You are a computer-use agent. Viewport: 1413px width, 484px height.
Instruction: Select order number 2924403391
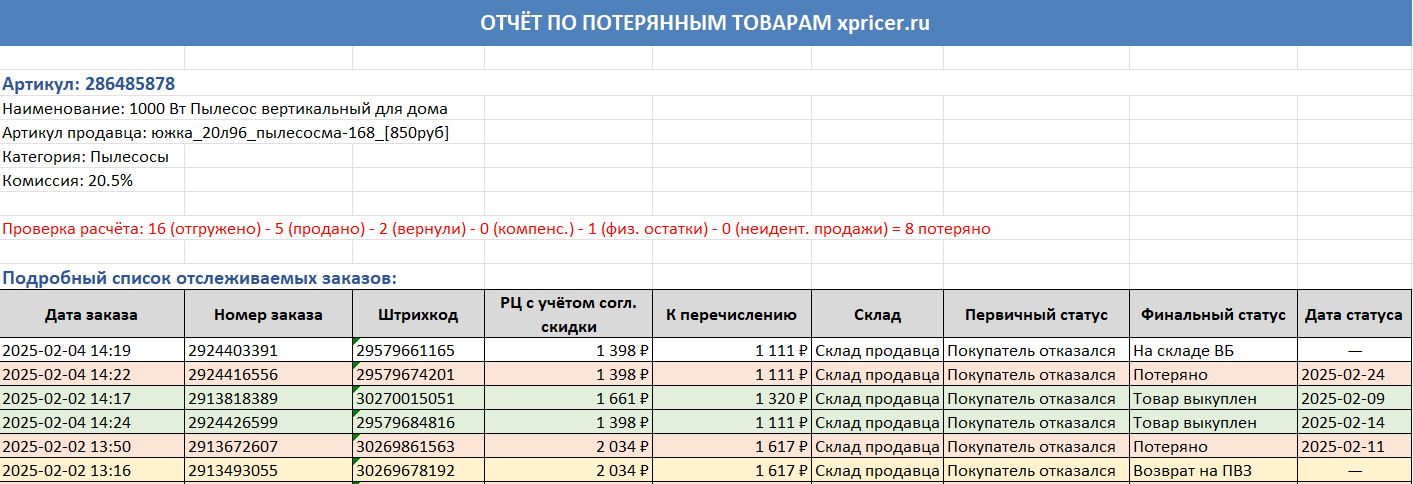(268, 351)
